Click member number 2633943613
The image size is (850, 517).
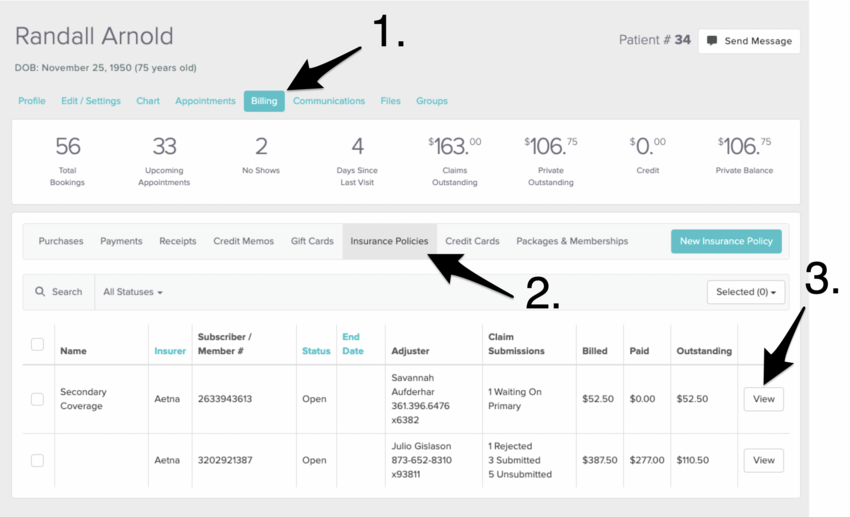click(x=225, y=399)
